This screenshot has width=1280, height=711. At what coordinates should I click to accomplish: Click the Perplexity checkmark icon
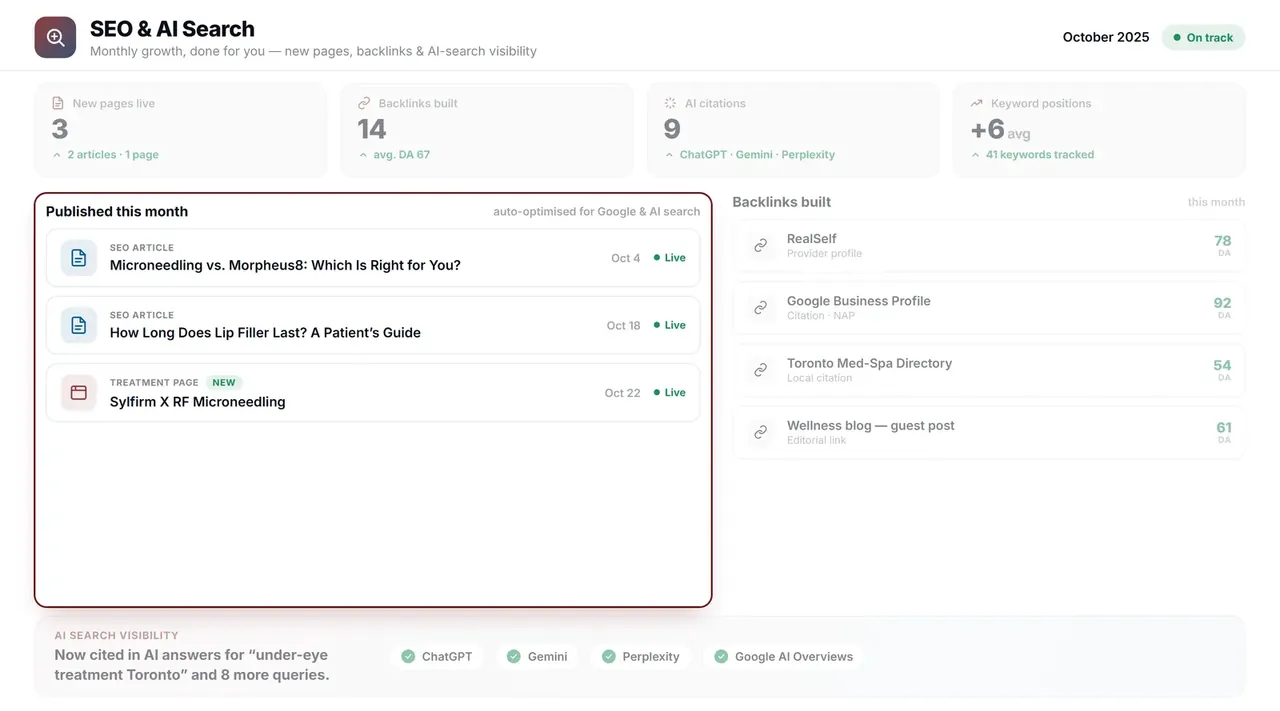608,657
